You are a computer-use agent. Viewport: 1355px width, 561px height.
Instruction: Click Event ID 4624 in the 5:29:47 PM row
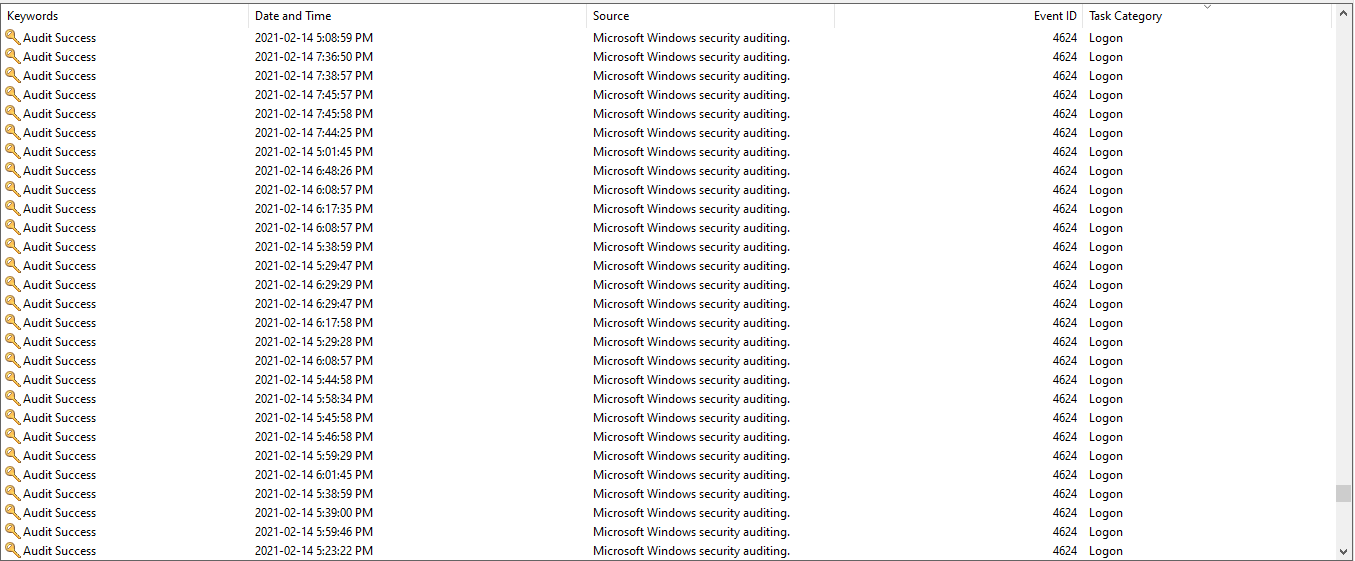[x=1065, y=266]
